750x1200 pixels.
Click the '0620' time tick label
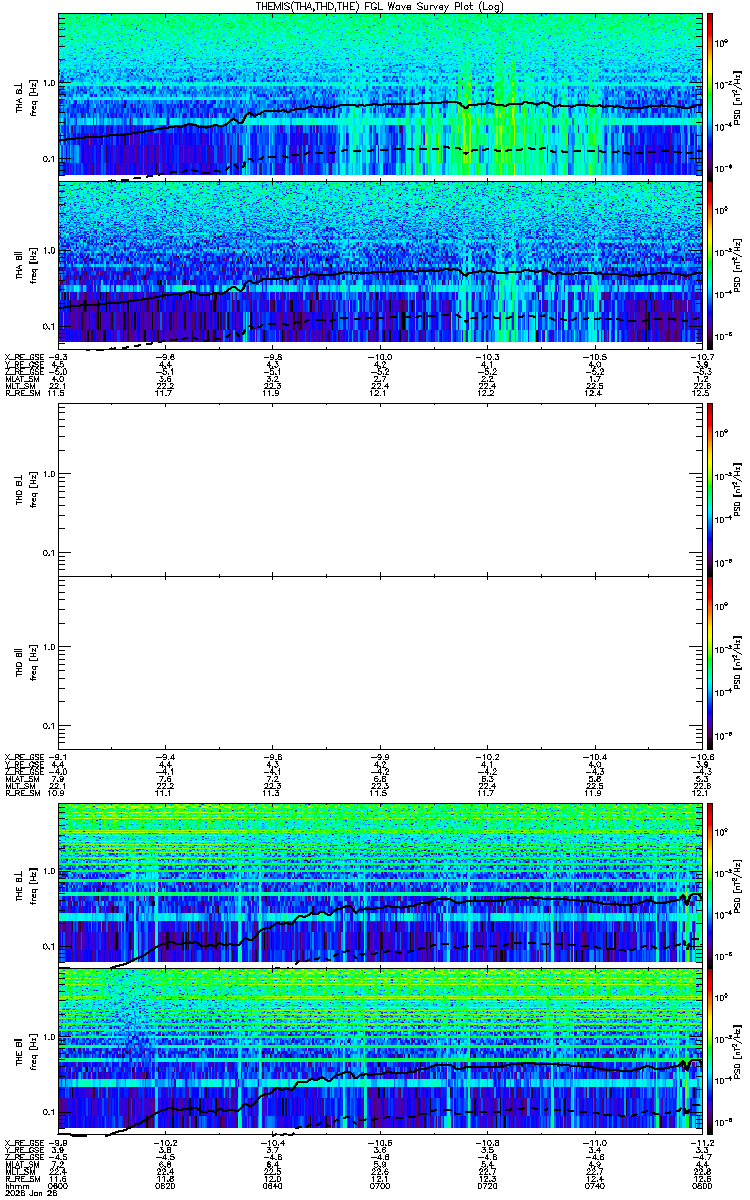coord(166,1184)
